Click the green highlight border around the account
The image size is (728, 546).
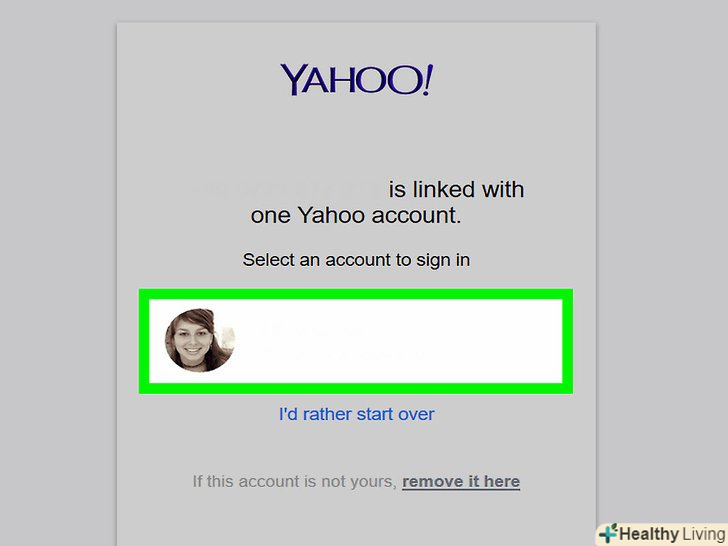tap(356, 294)
